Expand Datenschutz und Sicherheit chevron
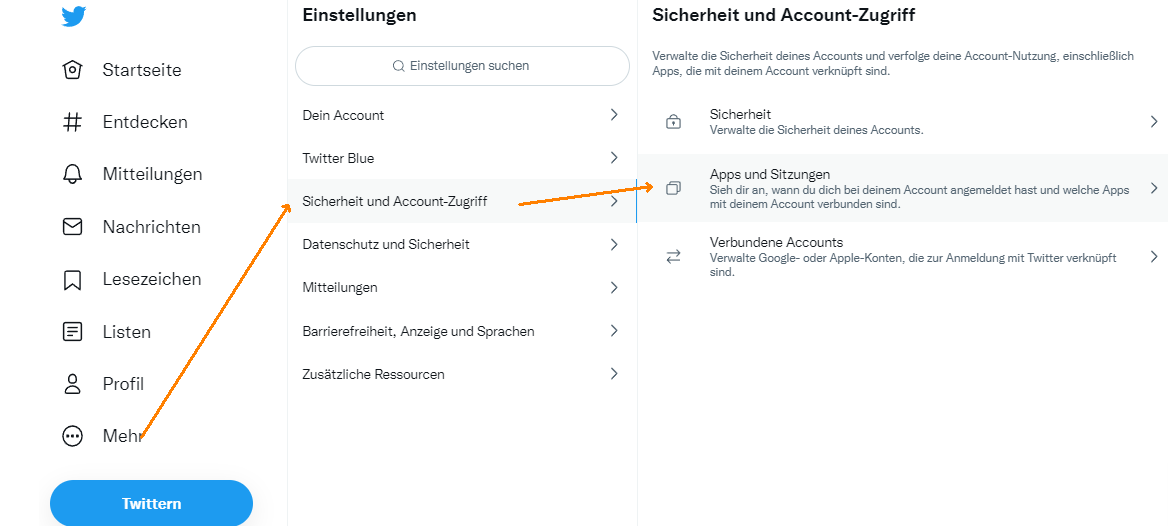This screenshot has height=526, width=1168. click(x=614, y=244)
